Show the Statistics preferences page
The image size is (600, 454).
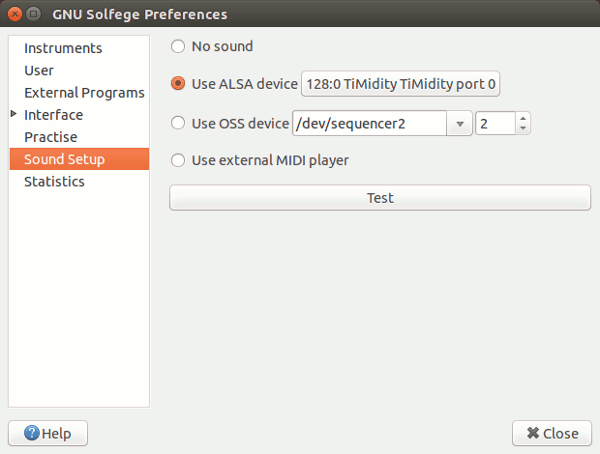coord(54,181)
